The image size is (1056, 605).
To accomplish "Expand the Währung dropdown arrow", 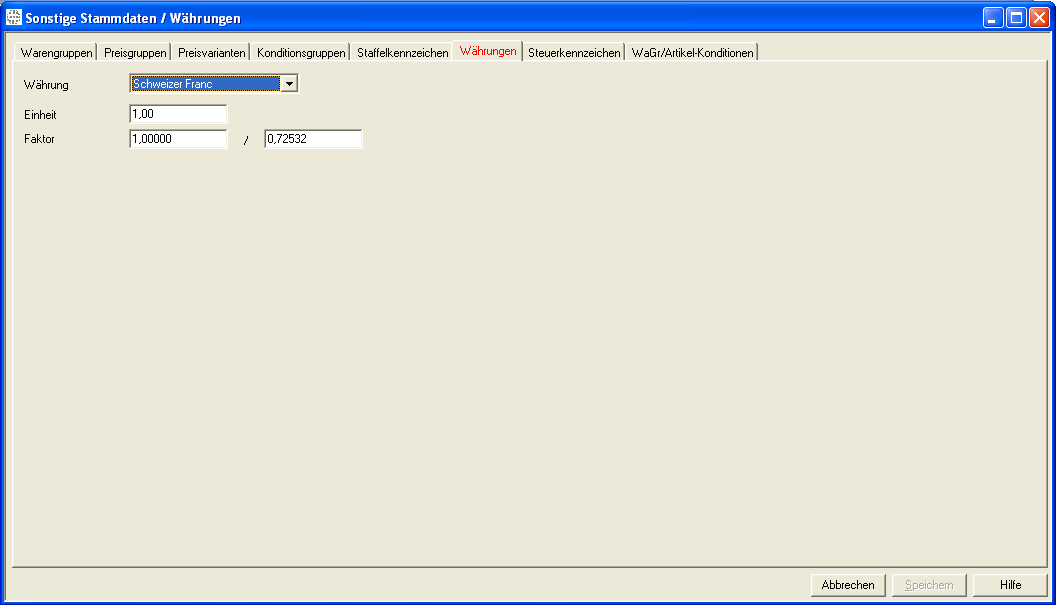I will pos(289,85).
